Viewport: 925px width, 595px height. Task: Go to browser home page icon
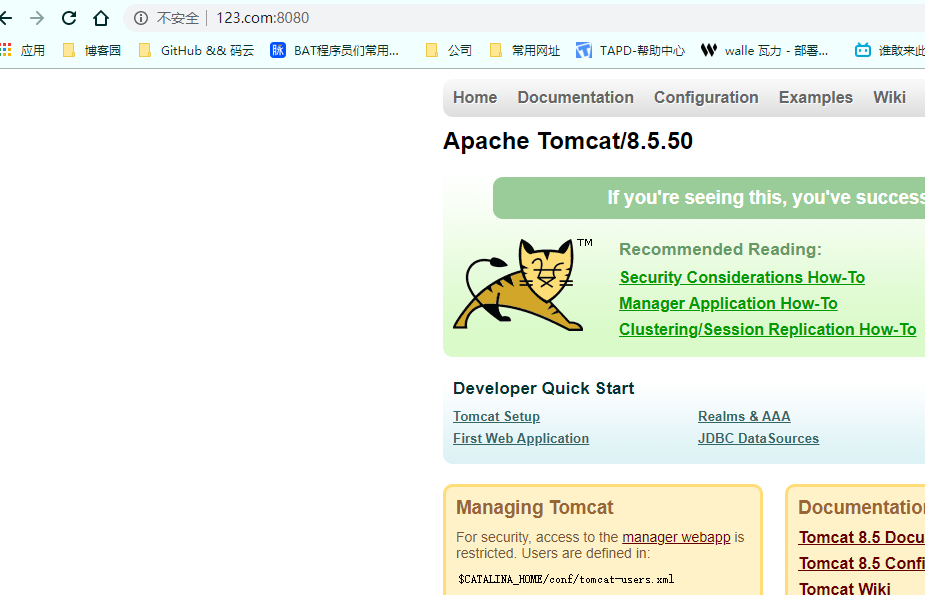pos(101,18)
